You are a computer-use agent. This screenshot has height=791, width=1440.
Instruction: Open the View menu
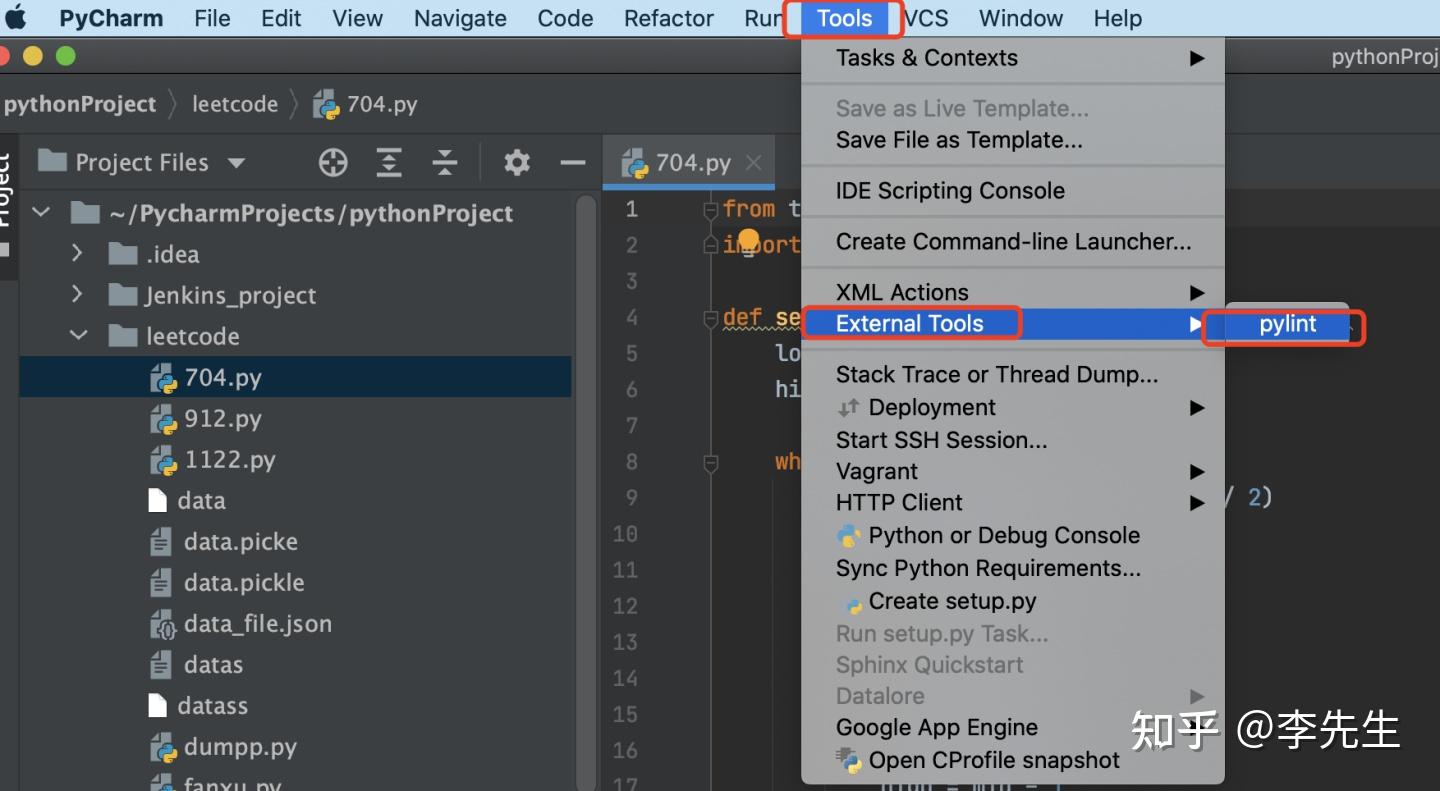[x=357, y=18]
